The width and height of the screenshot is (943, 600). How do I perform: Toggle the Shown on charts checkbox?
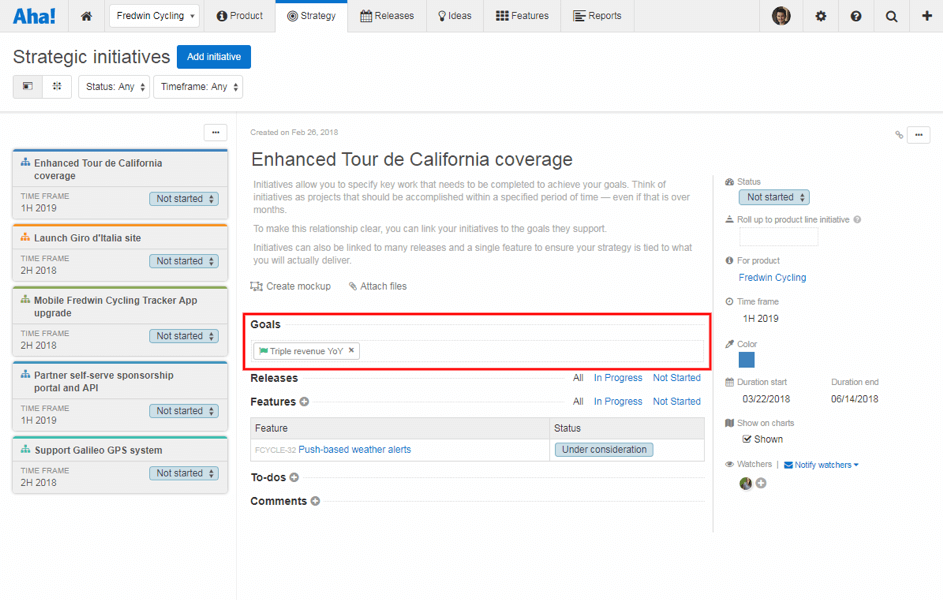point(747,439)
